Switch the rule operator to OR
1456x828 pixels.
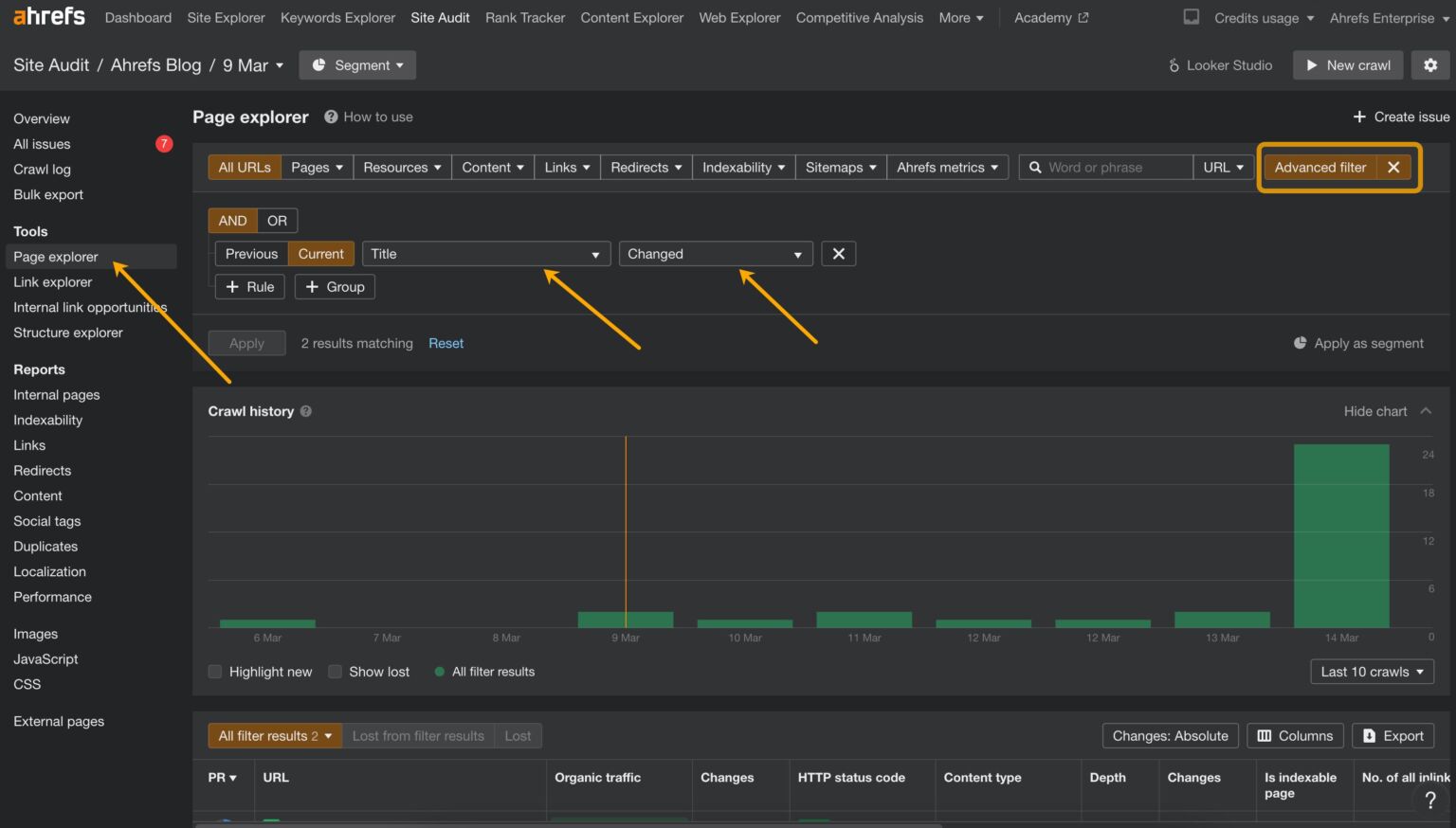[x=276, y=220]
